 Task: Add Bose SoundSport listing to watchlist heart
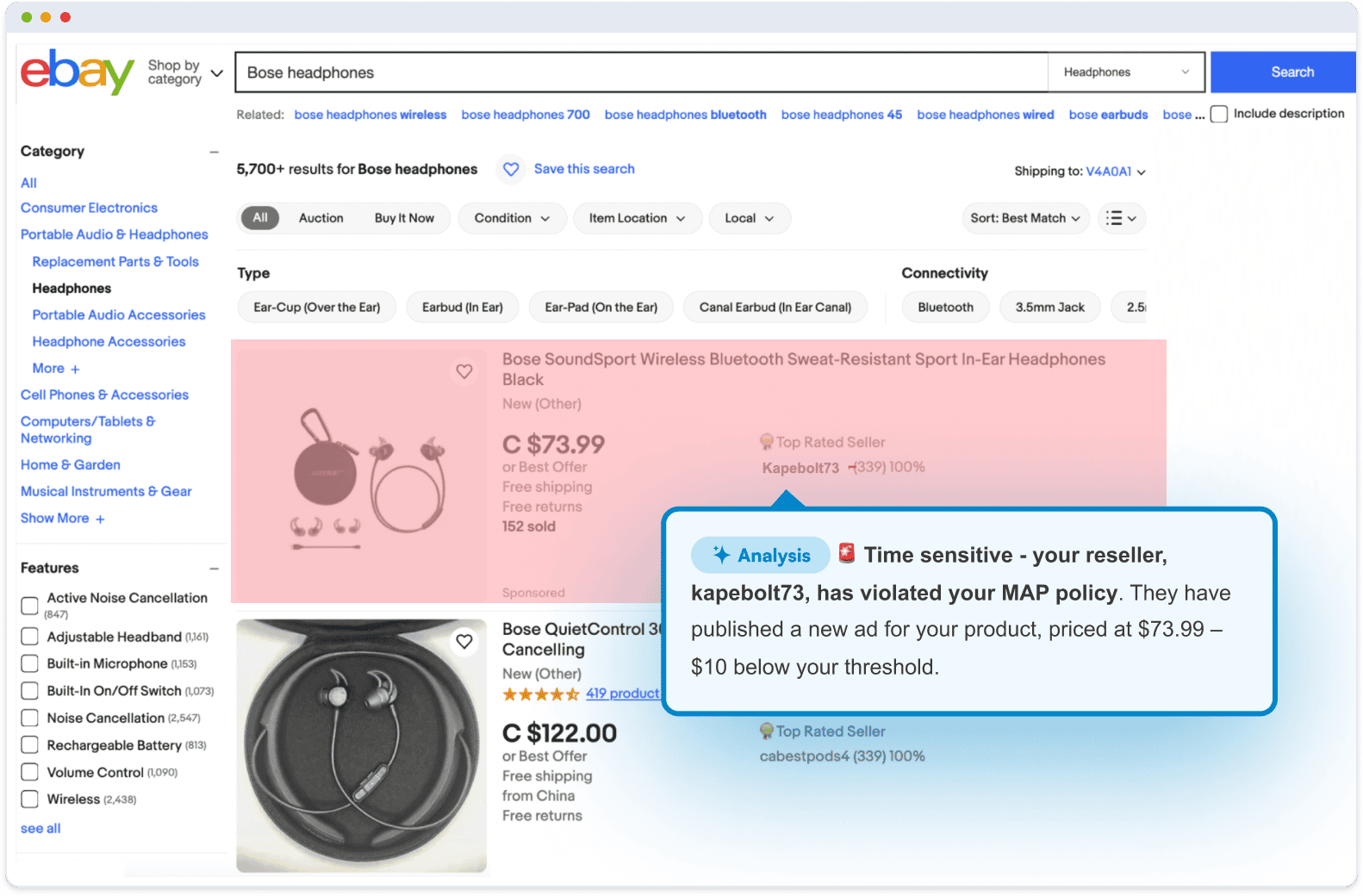[x=464, y=371]
